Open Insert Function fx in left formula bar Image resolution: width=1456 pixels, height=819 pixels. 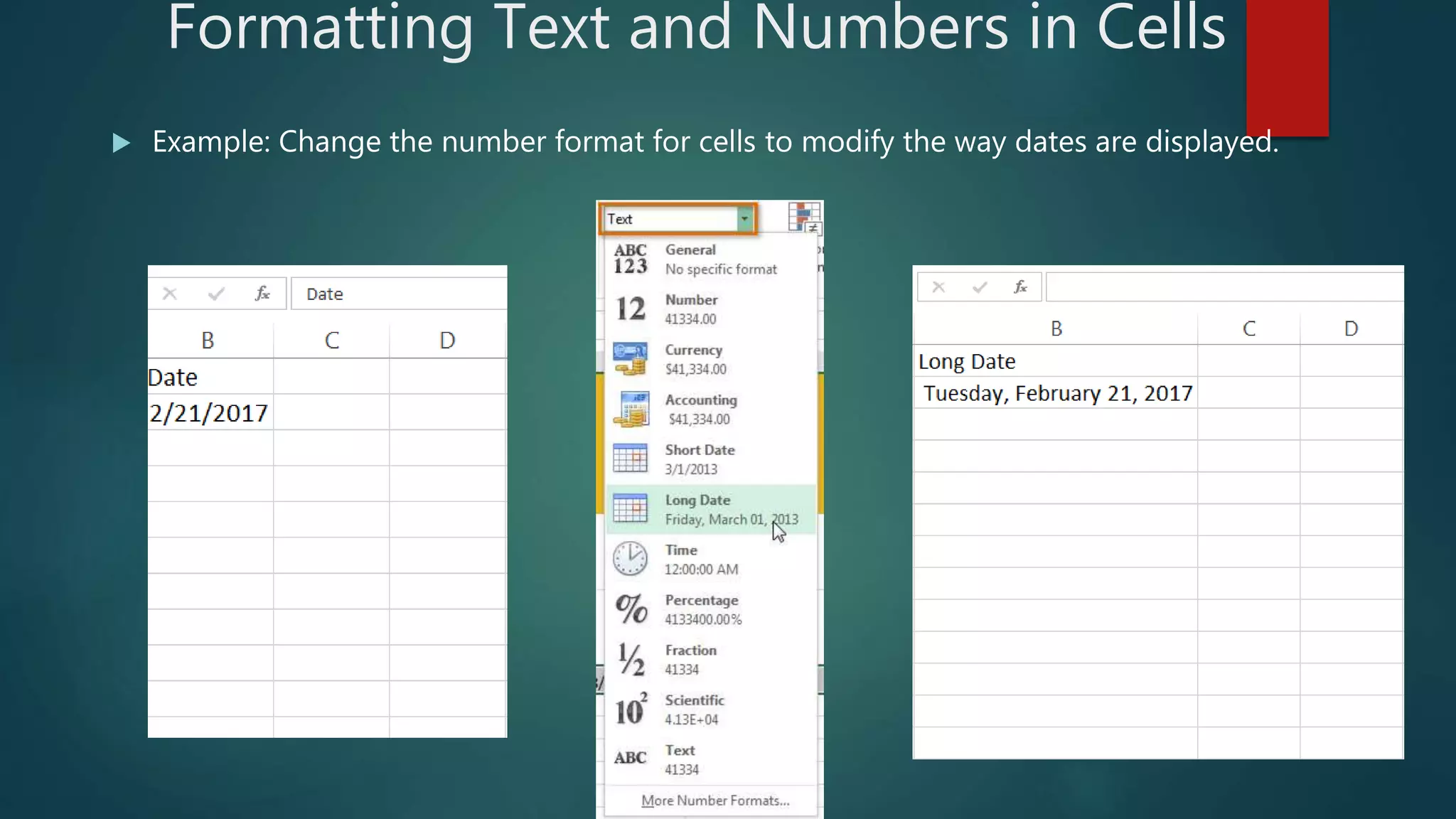(x=262, y=294)
